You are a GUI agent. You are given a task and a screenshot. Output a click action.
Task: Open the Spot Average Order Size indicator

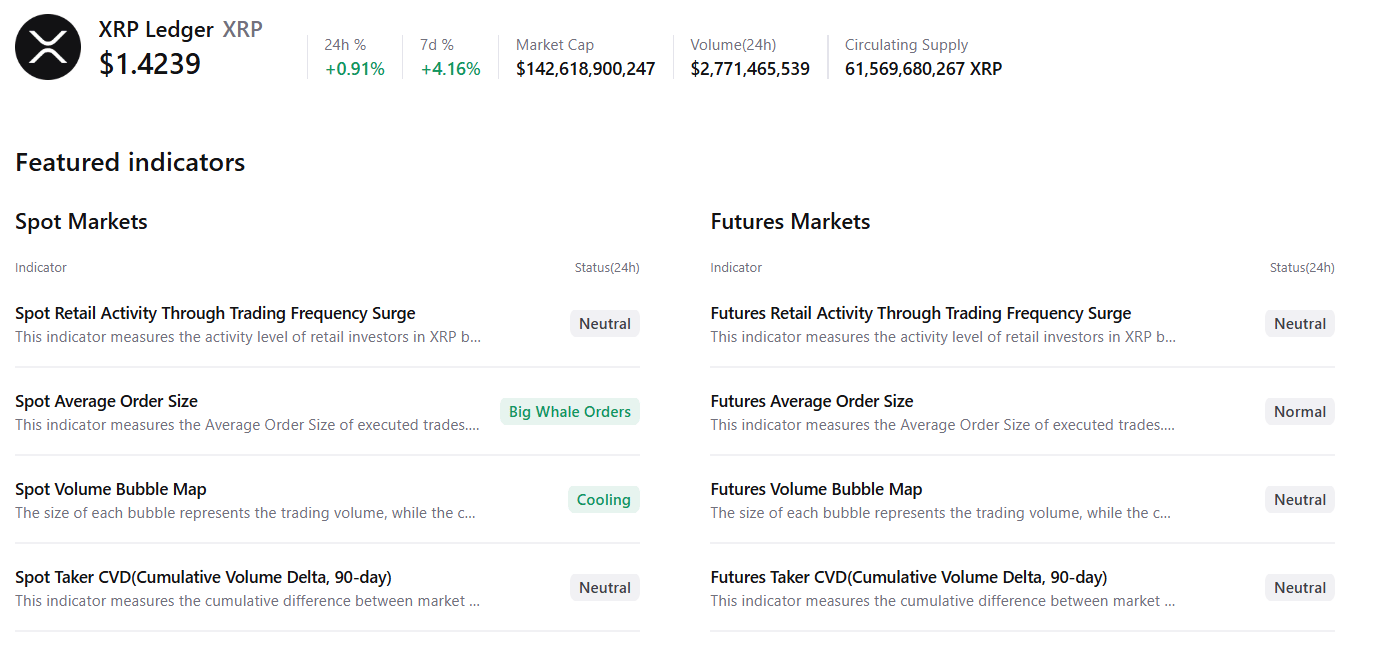pos(106,401)
